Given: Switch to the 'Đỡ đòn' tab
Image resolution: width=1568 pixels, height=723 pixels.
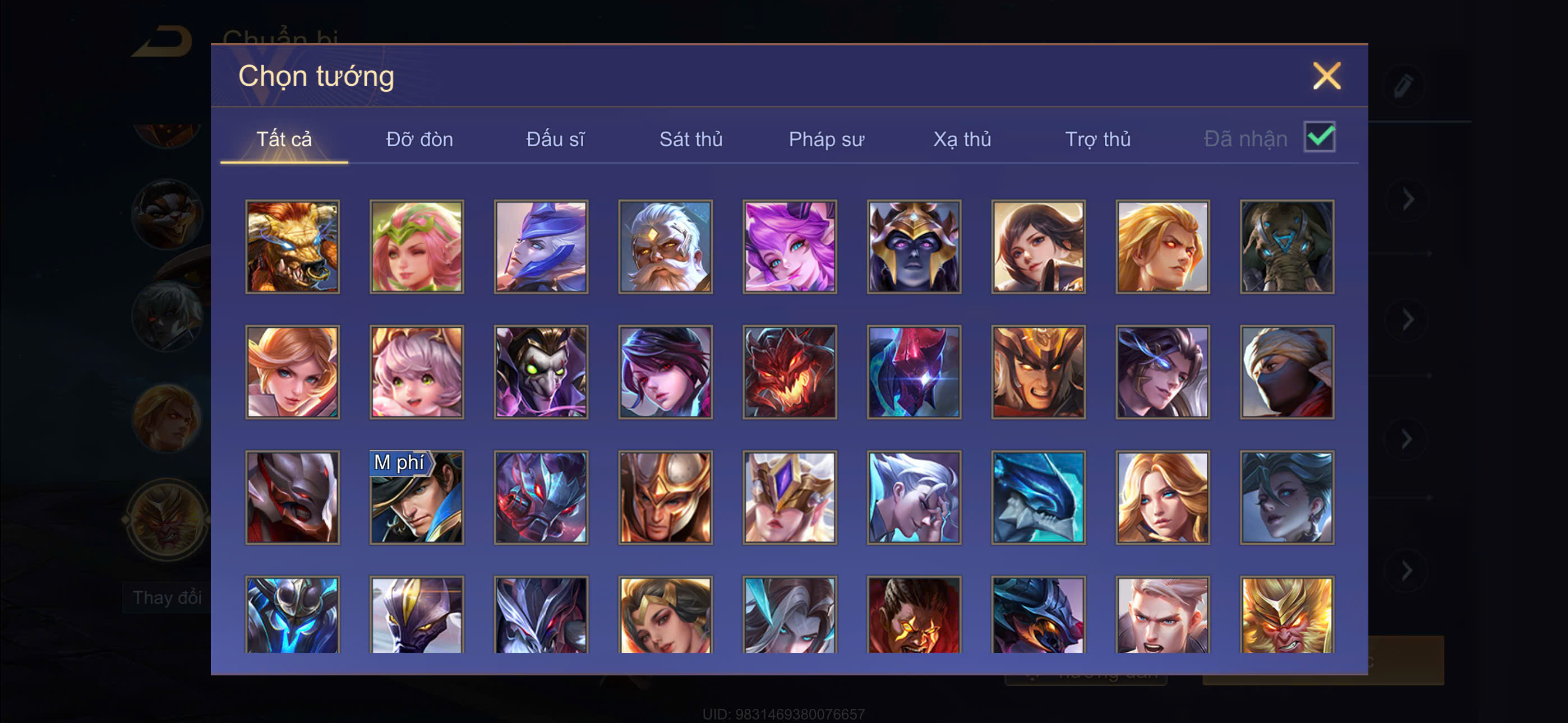Looking at the screenshot, I should coord(419,140).
